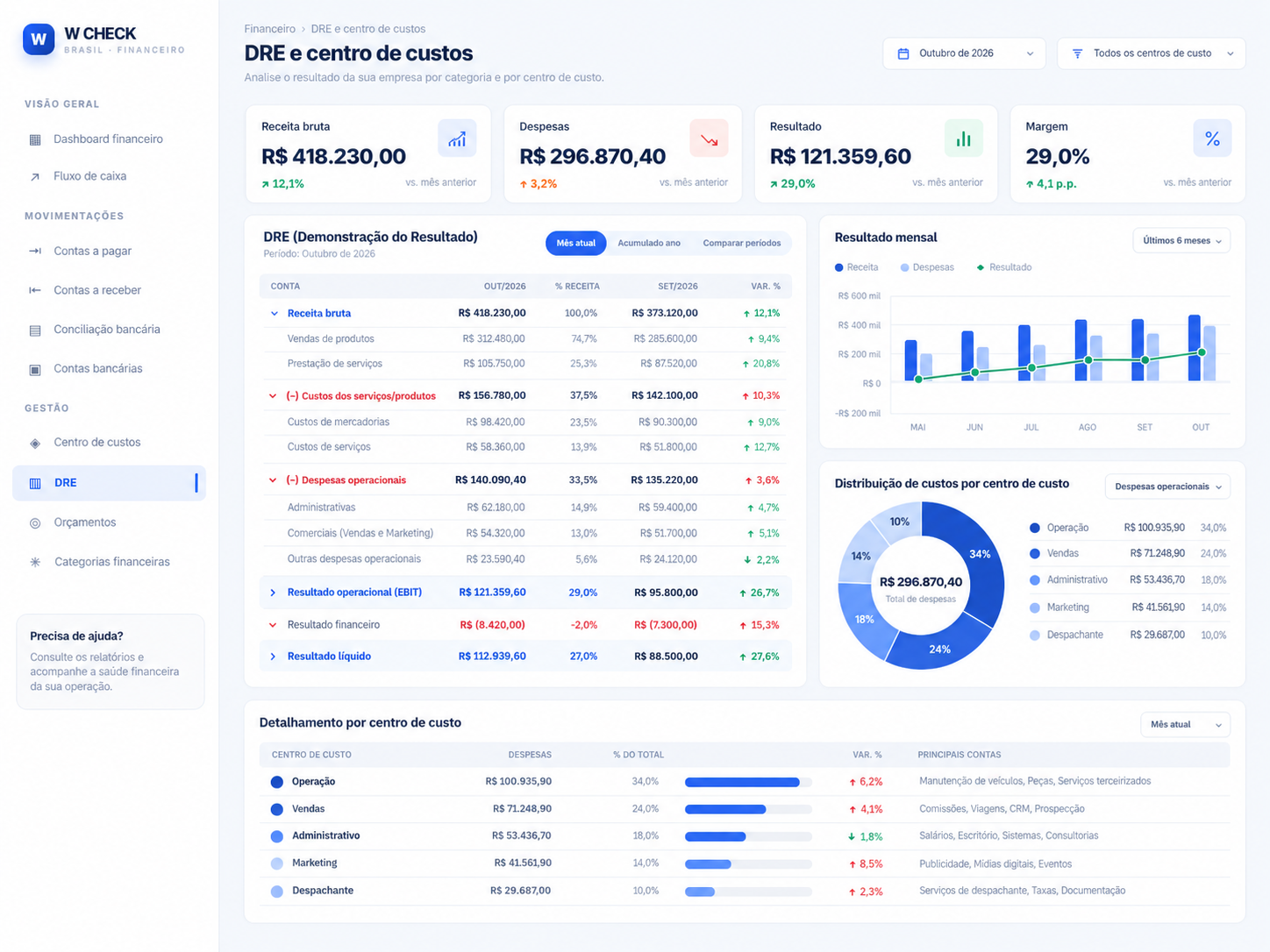Image resolution: width=1270 pixels, height=952 pixels.
Task: Open the Últimos 6 meses dropdown
Action: pos(1181,241)
